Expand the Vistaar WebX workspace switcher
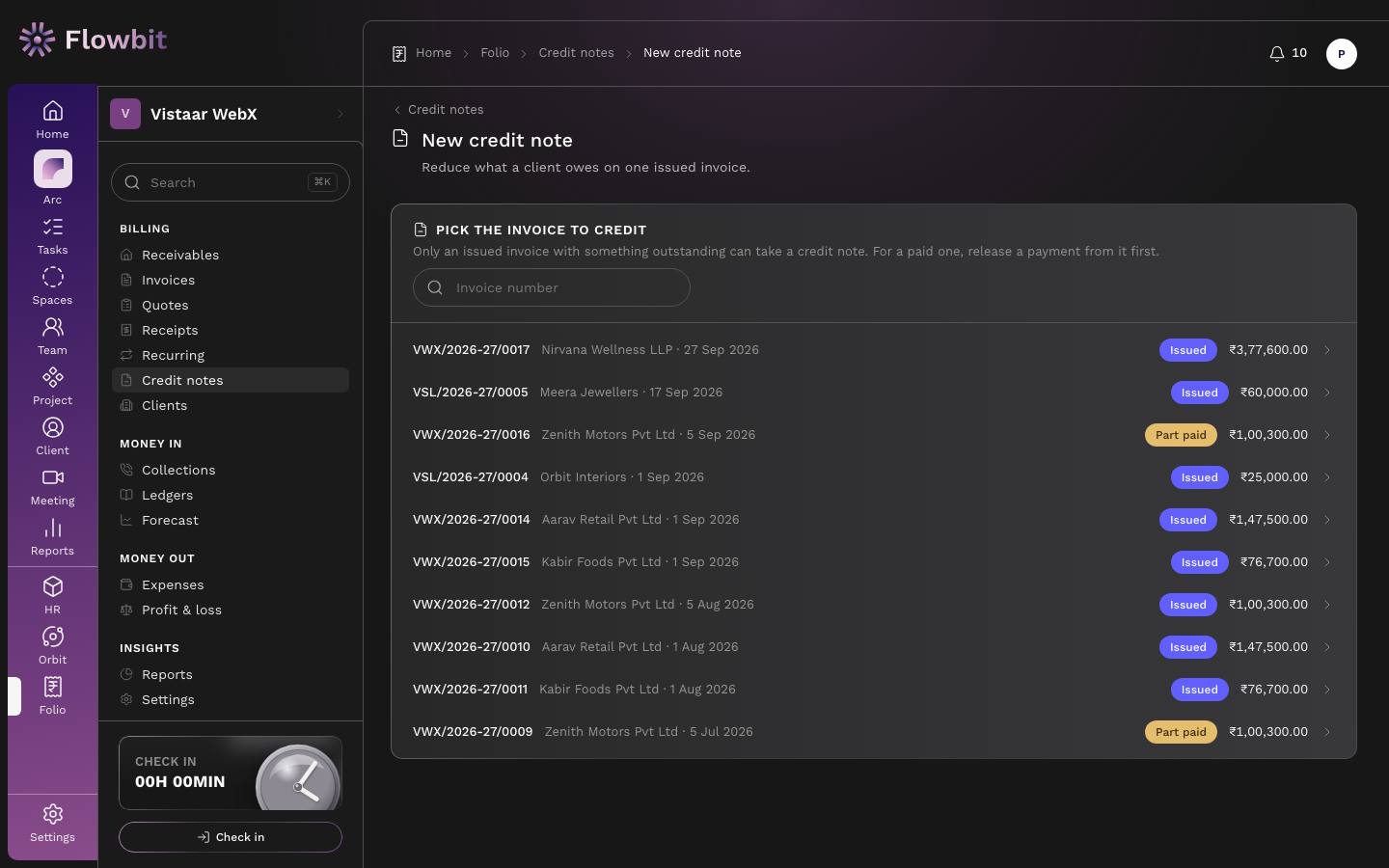The width and height of the screenshot is (1389, 868). tap(231, 114)
